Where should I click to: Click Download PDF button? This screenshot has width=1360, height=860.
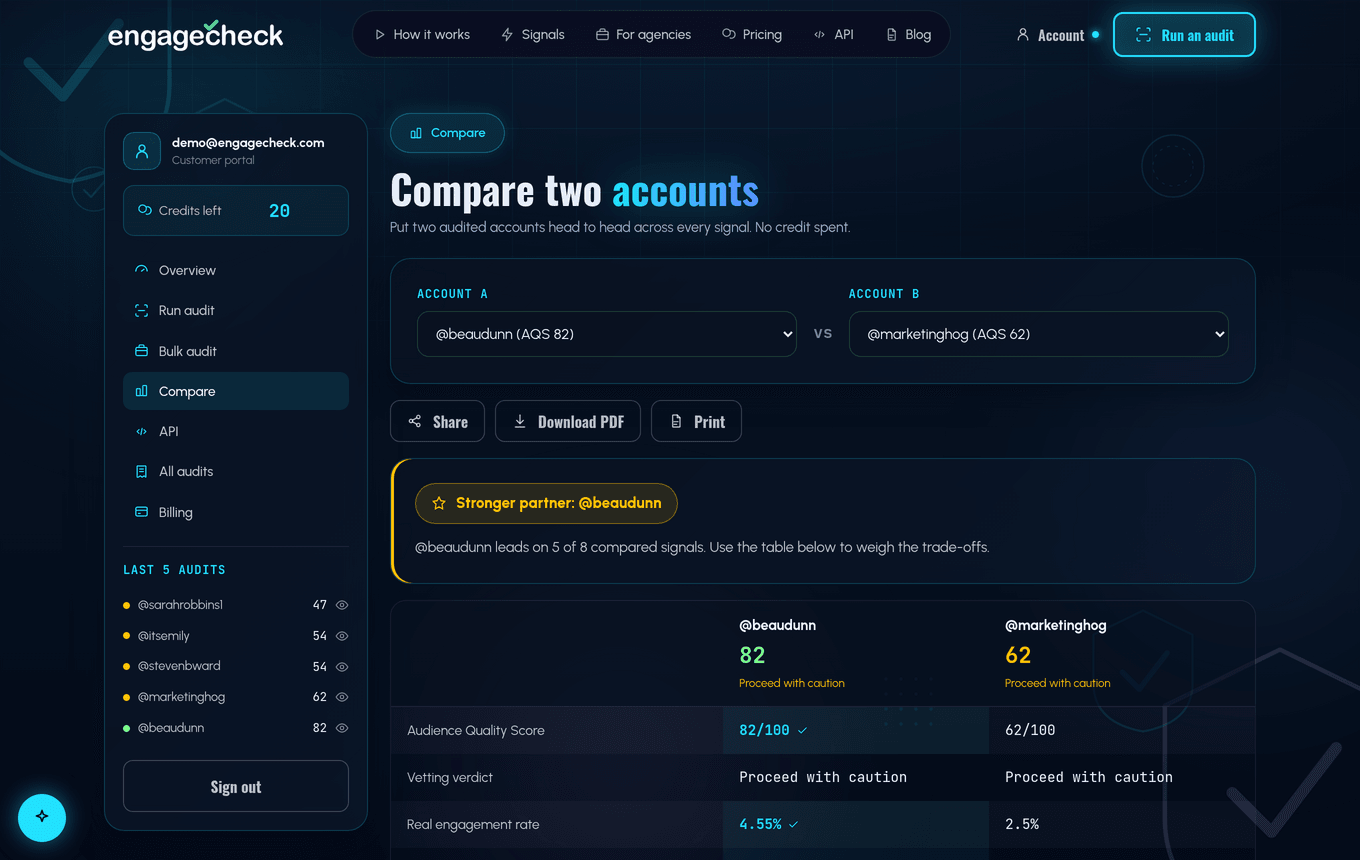coord(567,421)
